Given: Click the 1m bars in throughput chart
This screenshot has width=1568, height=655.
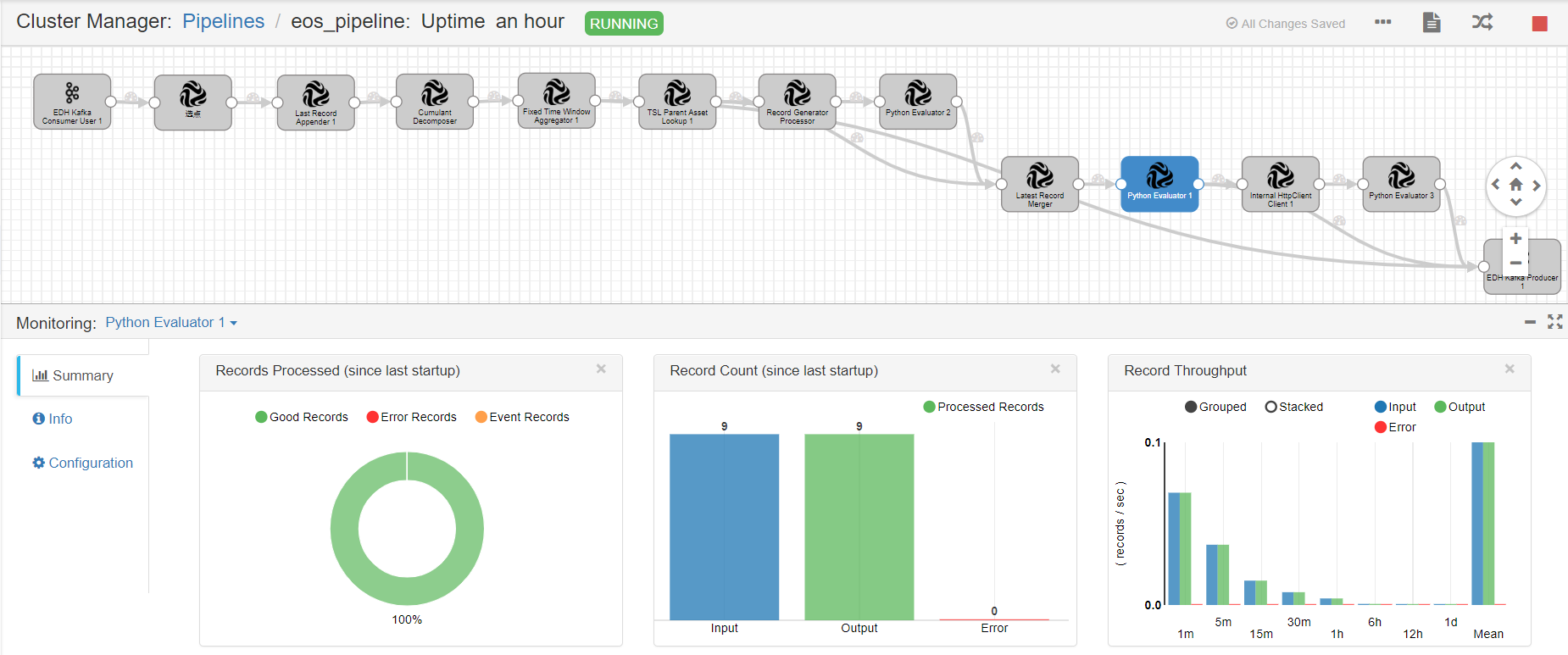Looking at the screenshot, I should tap(1180, 548).
